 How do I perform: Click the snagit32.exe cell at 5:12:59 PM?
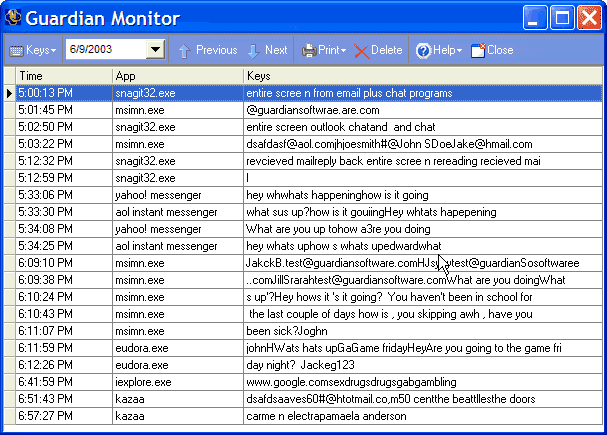click(178, 178)
